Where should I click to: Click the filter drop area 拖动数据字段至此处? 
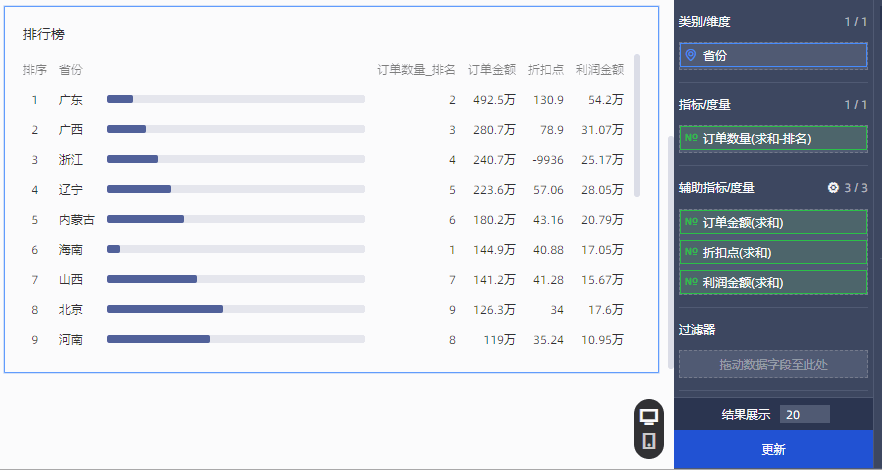[773, 364]
